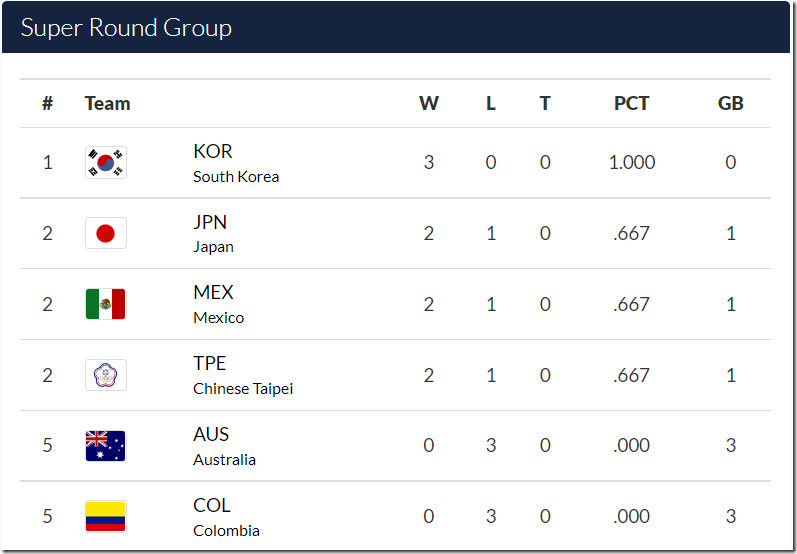Click the Chinese Taipei flag icon
Screen dimensions: 797x554
pyautogui.click(x=106, y=375)
